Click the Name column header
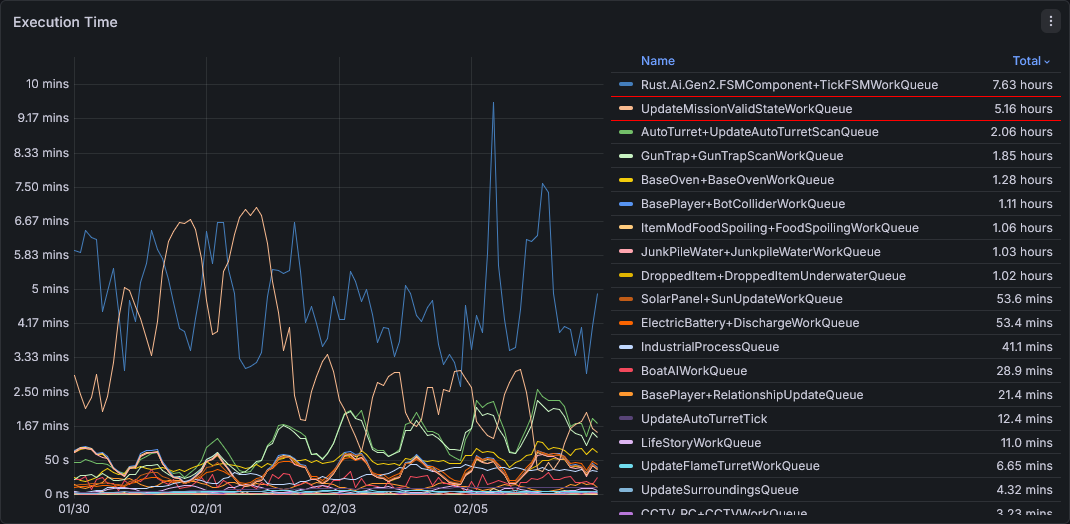This screenshot has width=1070, height=524. (657, 61)
